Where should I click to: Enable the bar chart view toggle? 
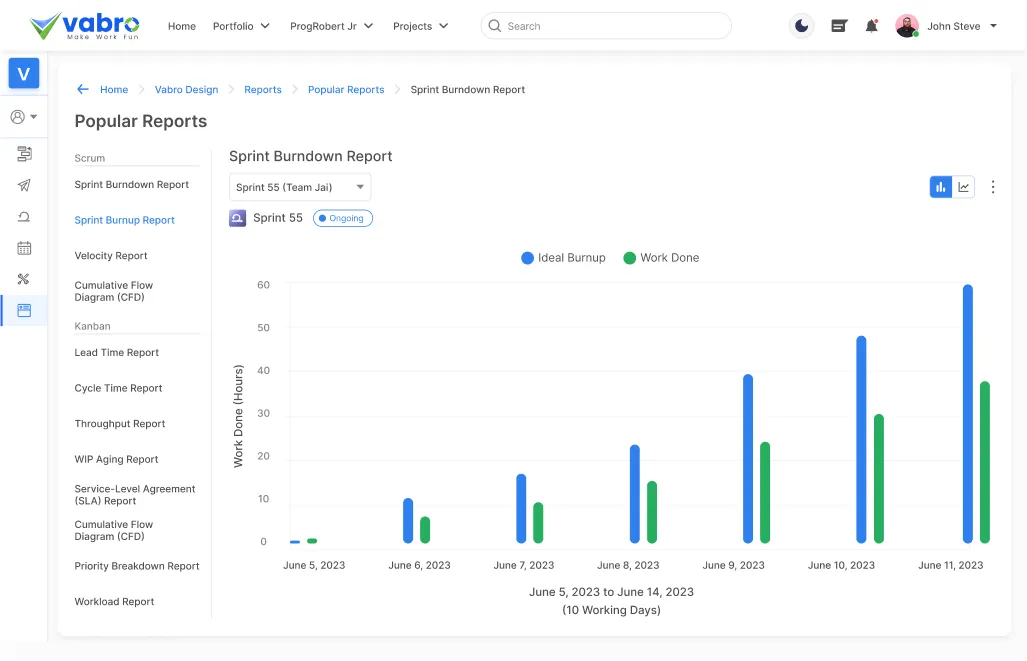click(x=940, y=186)
